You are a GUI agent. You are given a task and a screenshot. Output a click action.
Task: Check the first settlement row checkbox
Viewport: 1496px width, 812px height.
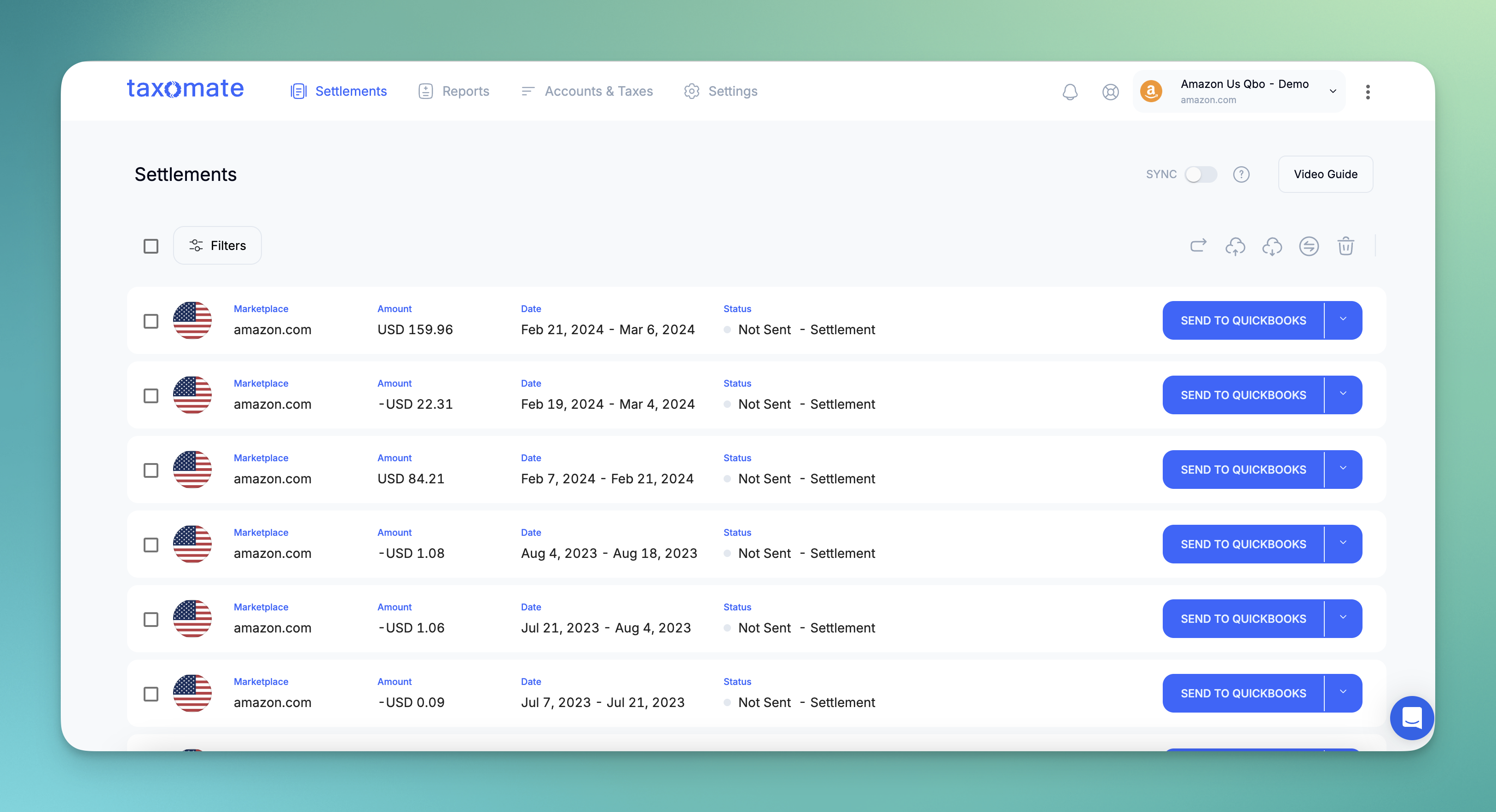(x=151, y=321)
